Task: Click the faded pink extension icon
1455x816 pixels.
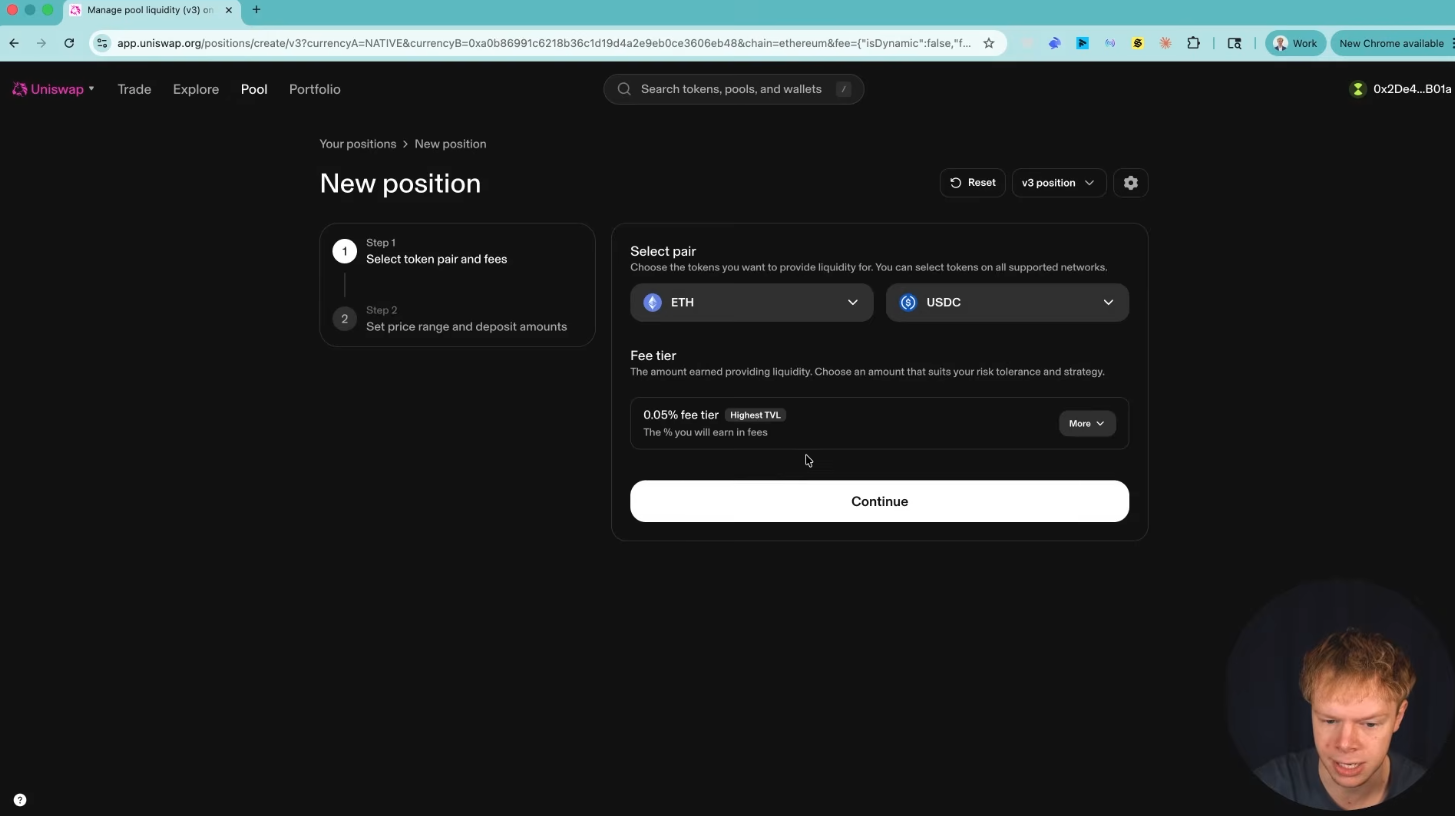Action: 1027,43
